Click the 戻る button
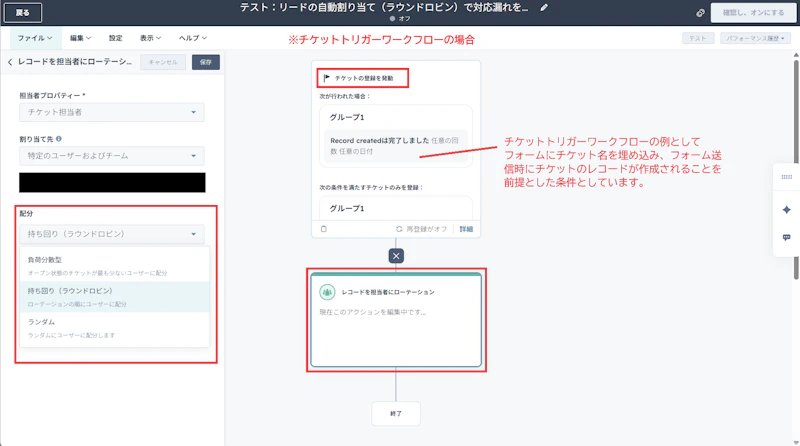The image size is (800, 446). click(22, 13)
